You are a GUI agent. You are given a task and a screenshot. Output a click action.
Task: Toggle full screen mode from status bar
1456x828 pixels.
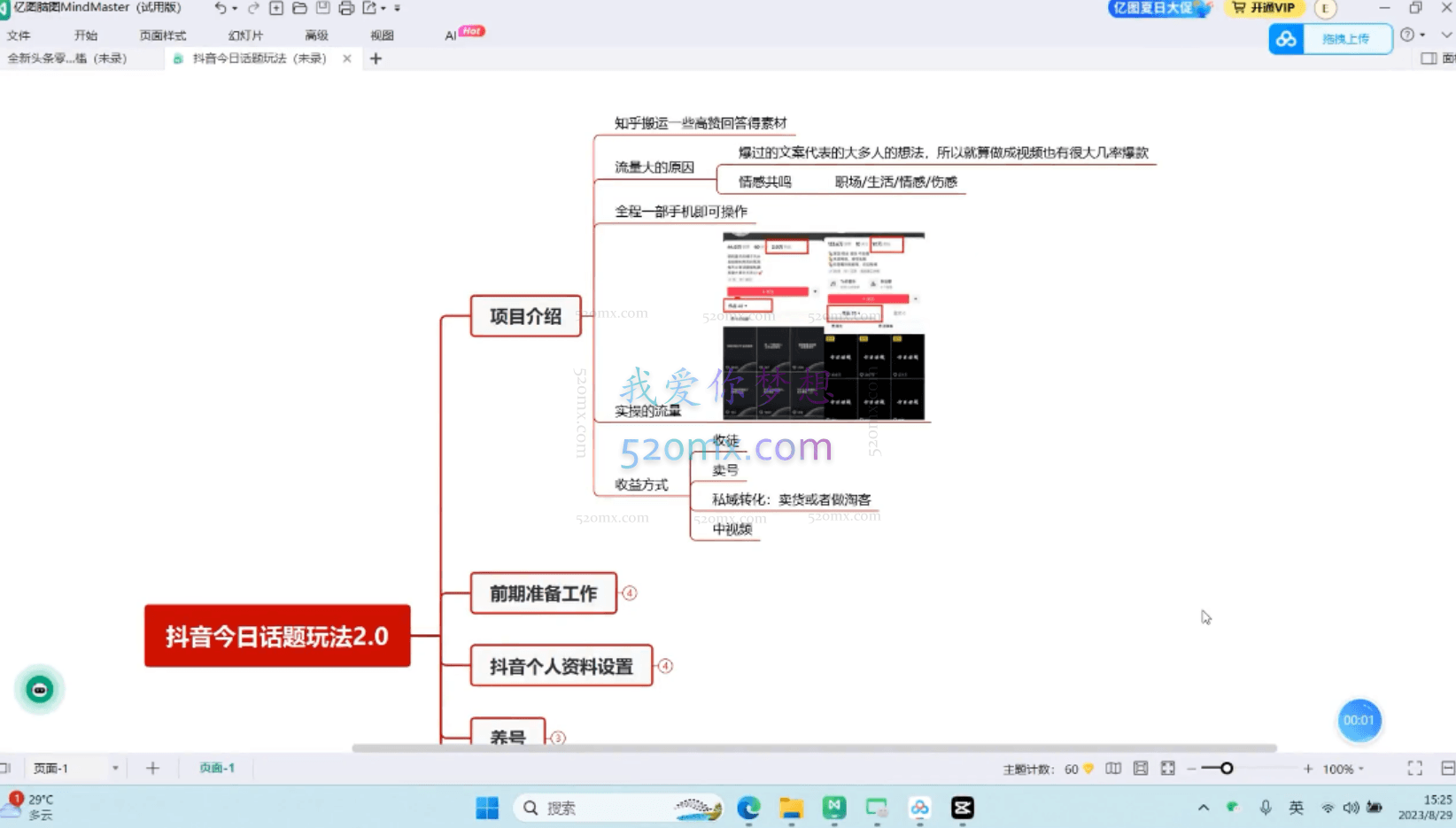1415,769
